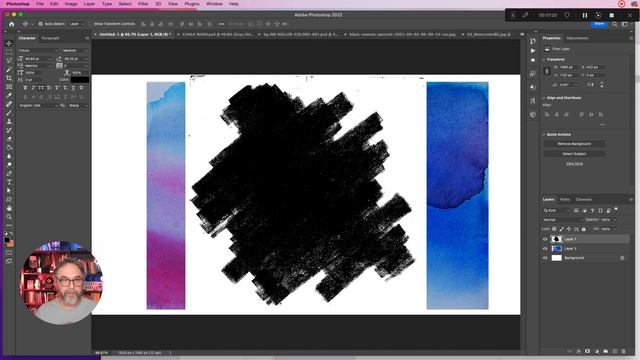Add a layer mask to Layer 1
Image resolution: width=640 pixels, height=360 pixels.
click(587, 351)
